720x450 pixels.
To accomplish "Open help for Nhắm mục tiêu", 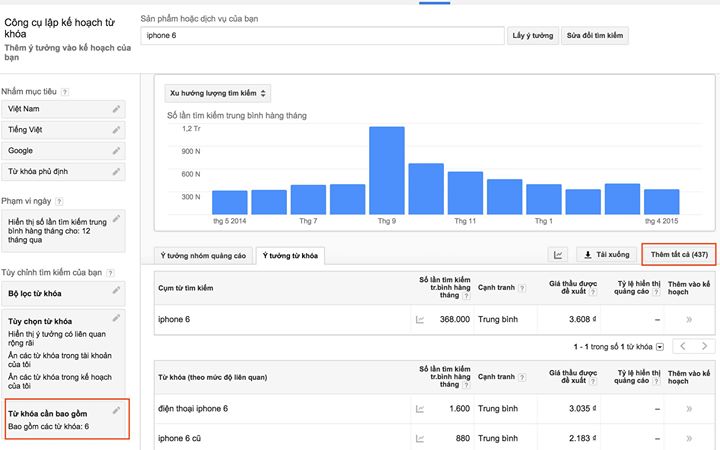I will tap(65, 92).
